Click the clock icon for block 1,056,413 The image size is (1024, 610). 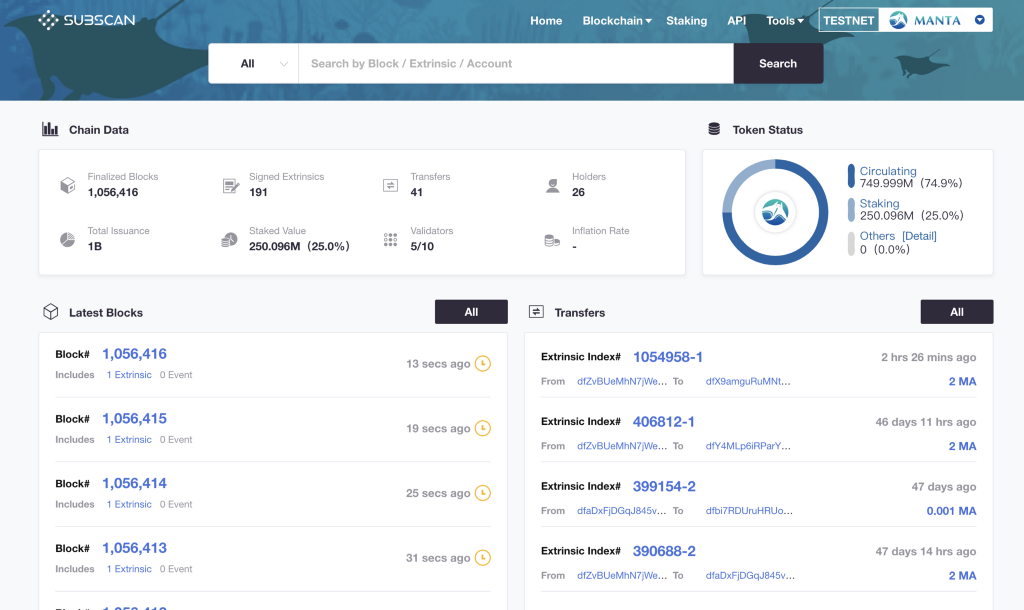coord(483,557)
